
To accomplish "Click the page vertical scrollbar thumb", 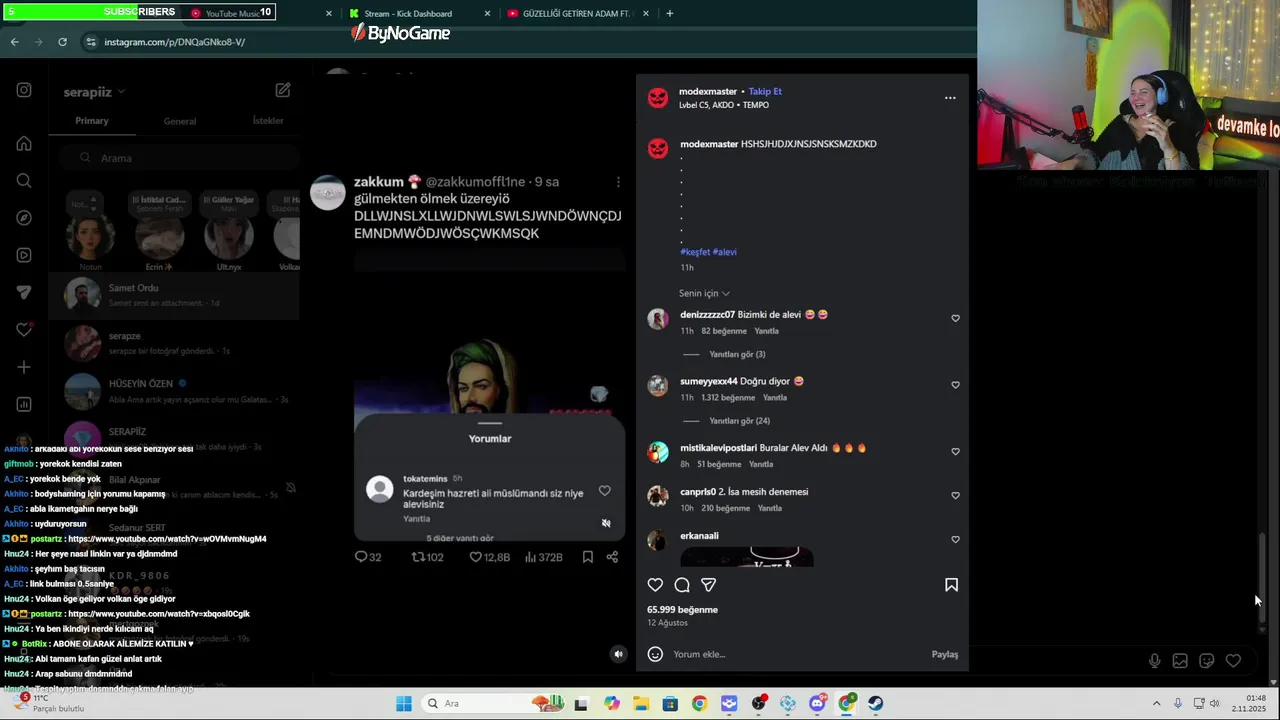I will pyautogui.click(x=1262, y=578).
